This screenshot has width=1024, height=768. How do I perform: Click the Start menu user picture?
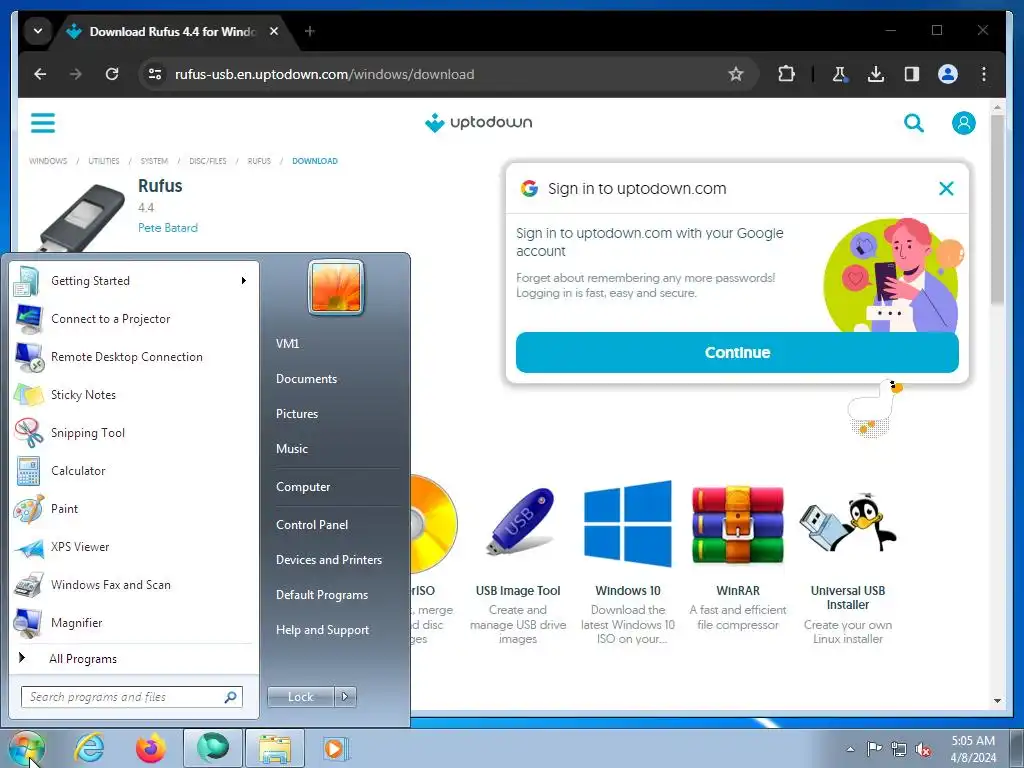[336, 287]
